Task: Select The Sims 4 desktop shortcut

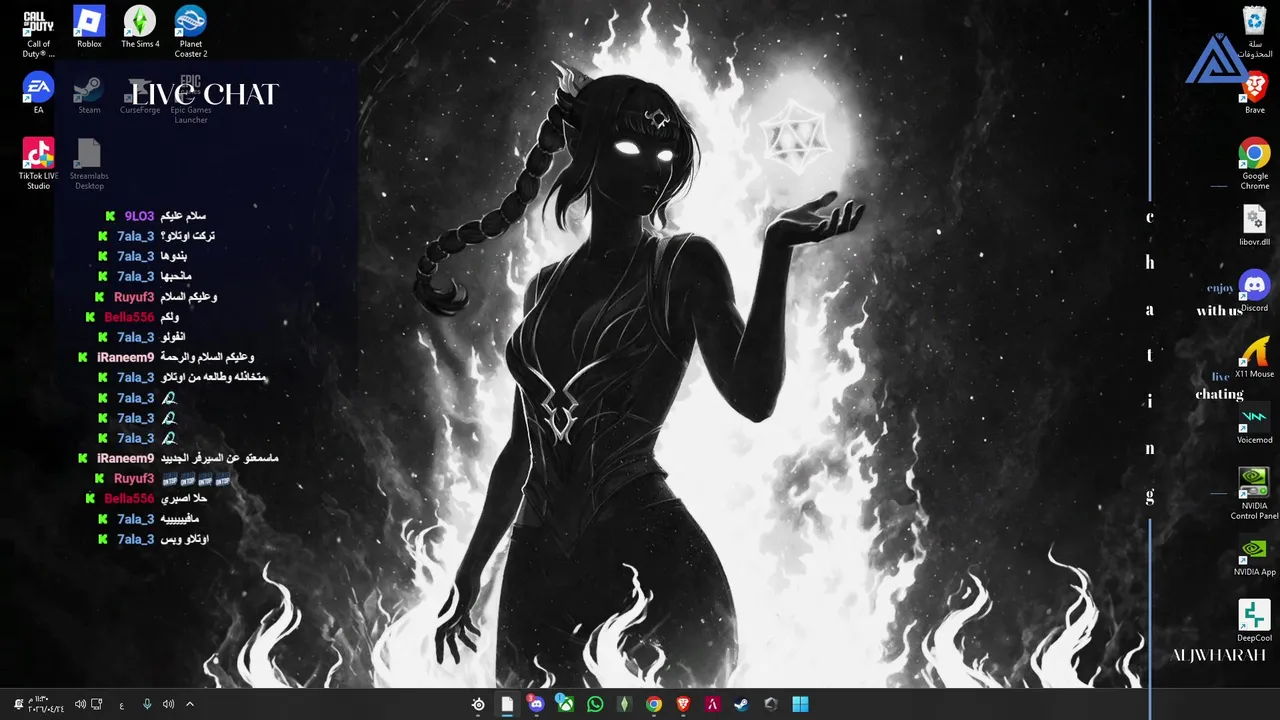Action: (x=140, y=28)
